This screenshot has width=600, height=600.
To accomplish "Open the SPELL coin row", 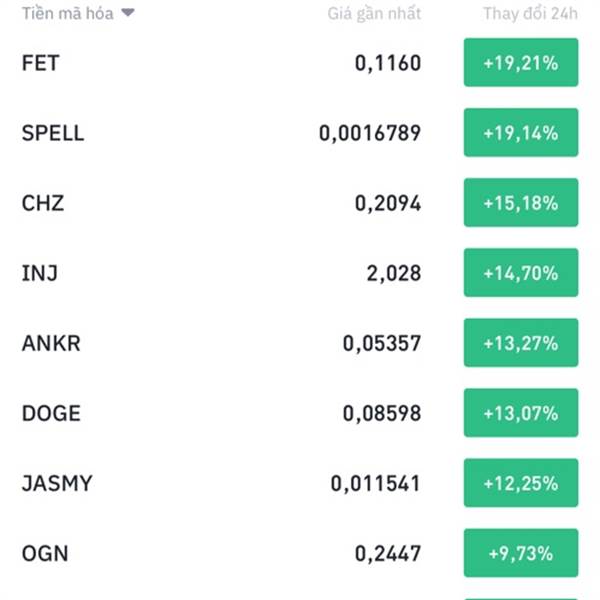I will coord(300,133).
